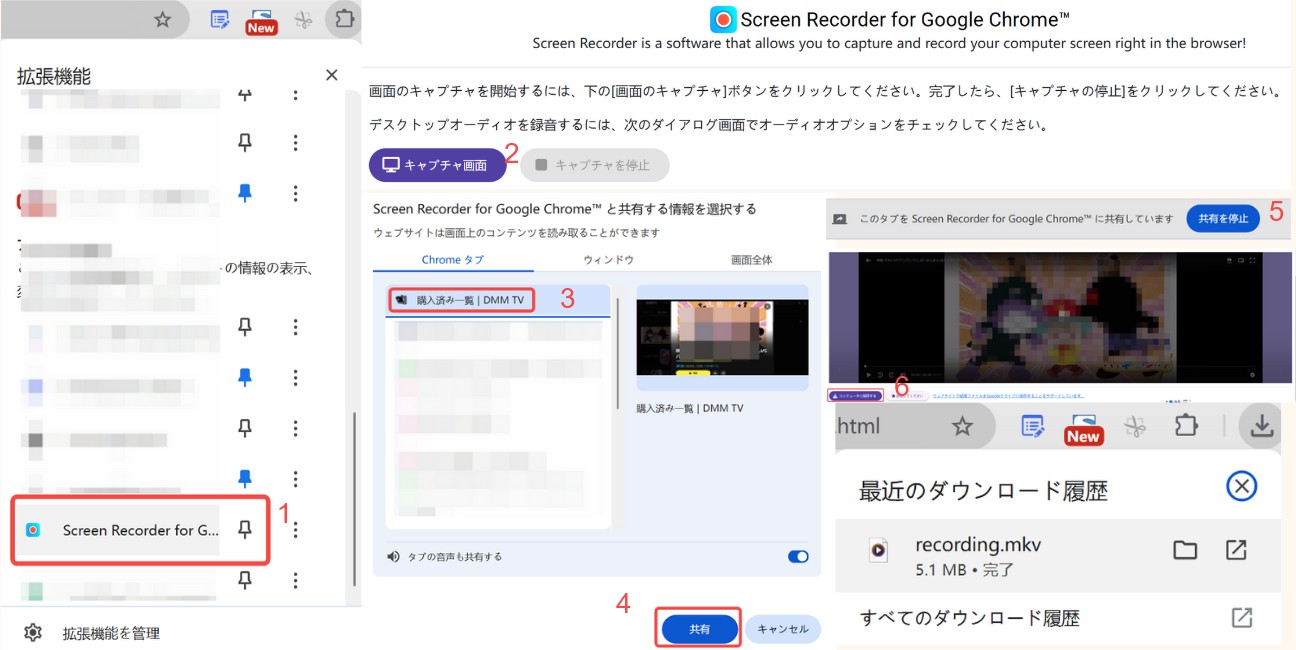Click the speaker icon beside タブの音声も共有する

point(393,557)
